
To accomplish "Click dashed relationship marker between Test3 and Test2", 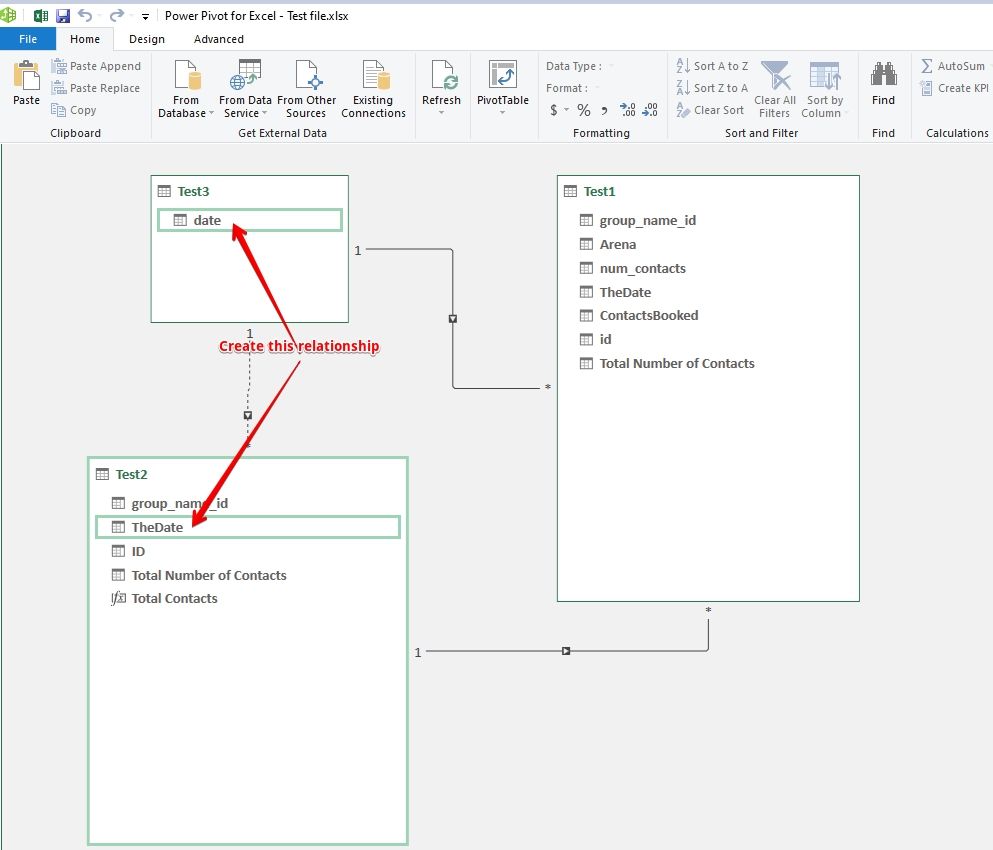I will pyautogui.click(x=248, y=415).
